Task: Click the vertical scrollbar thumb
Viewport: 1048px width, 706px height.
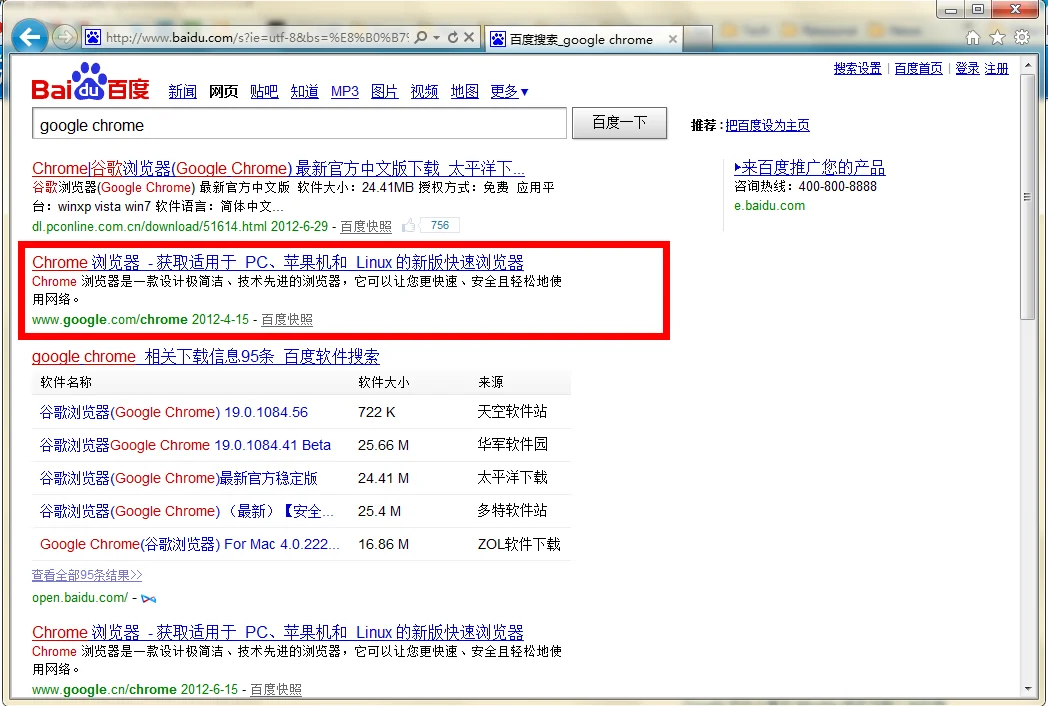Action: 1029,197
